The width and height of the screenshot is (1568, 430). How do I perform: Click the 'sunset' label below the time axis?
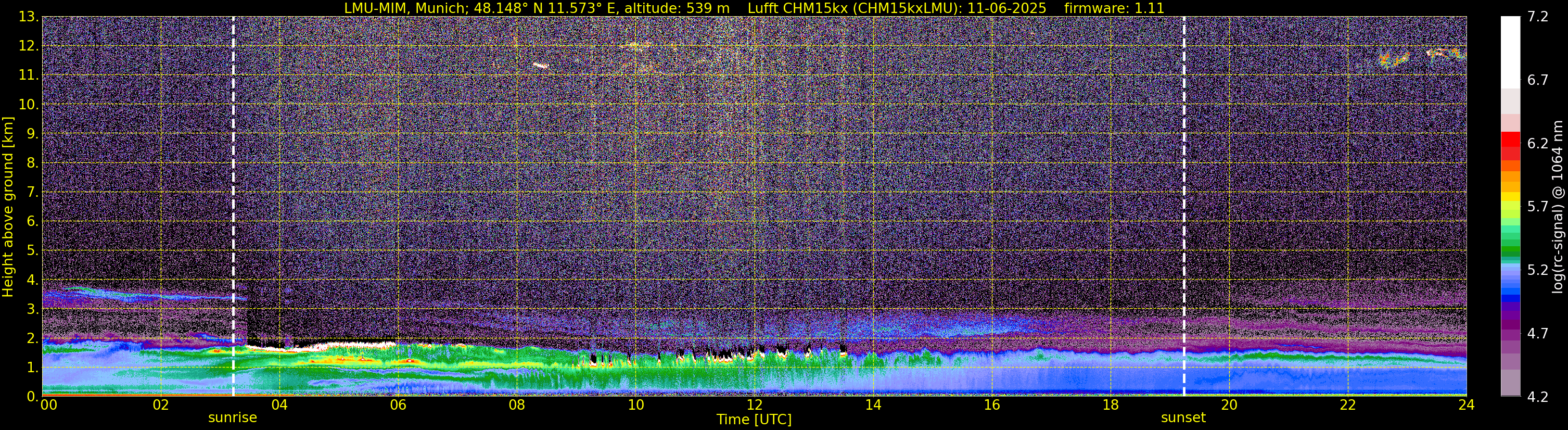point(1183,417)
